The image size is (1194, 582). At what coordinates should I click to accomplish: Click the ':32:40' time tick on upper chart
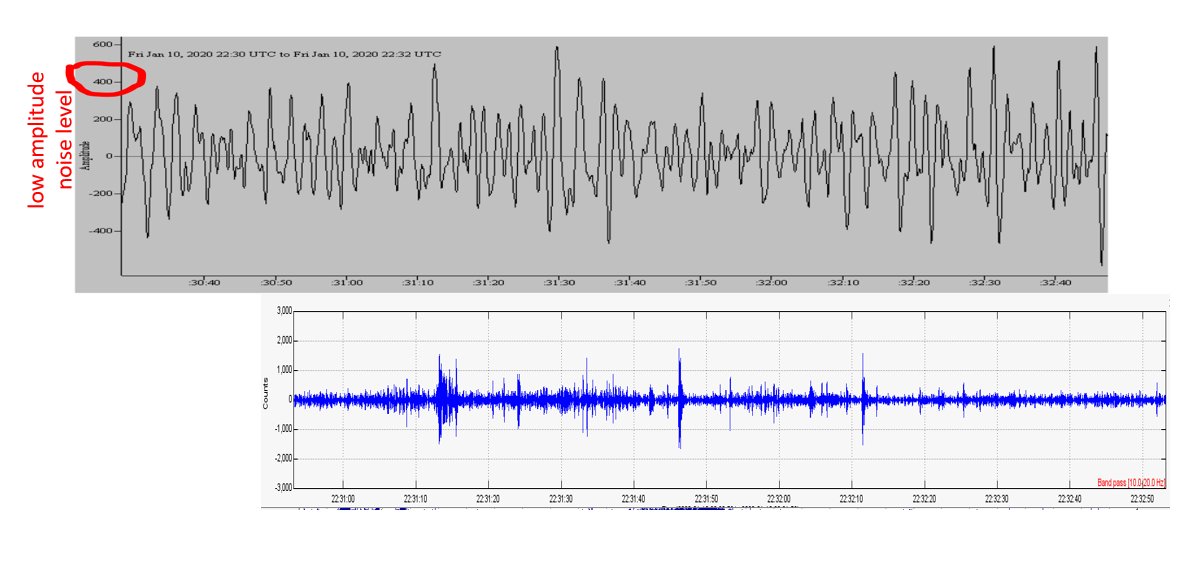(x=1055, y=283)
